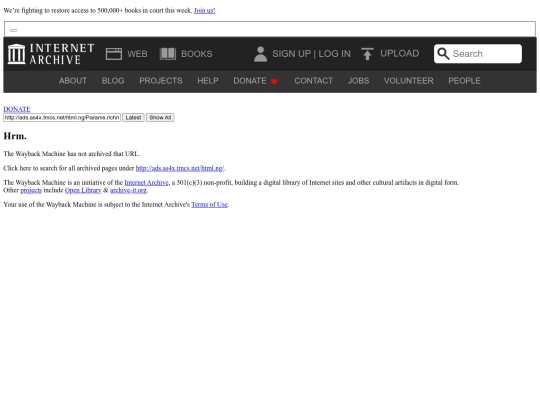Screen dimensions: 540x405
Task: Open the ads.as4x.tmcs.net/html.ng/ link
Action: (180, 168)
